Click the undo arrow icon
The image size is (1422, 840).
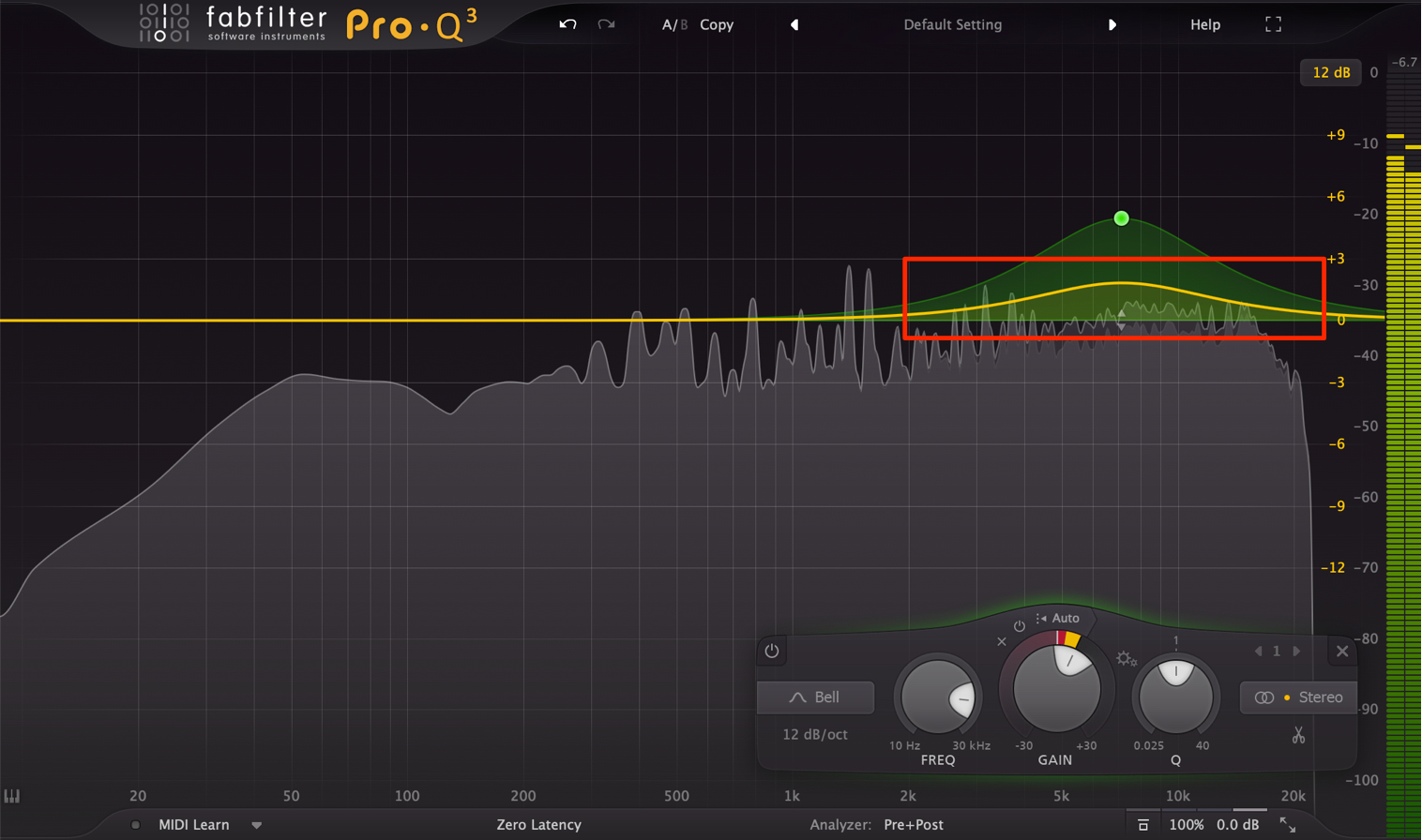[567, 24]
